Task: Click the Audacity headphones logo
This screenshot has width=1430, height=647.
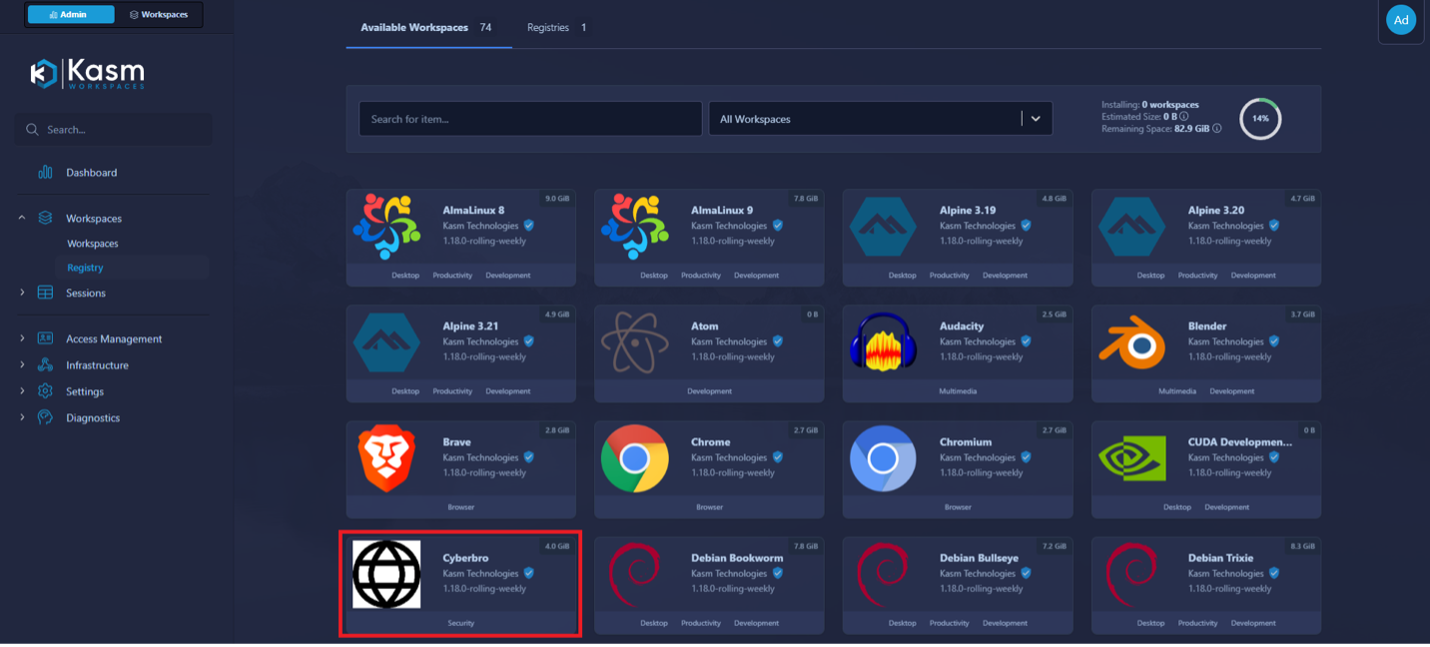Action: coord(883,342)
